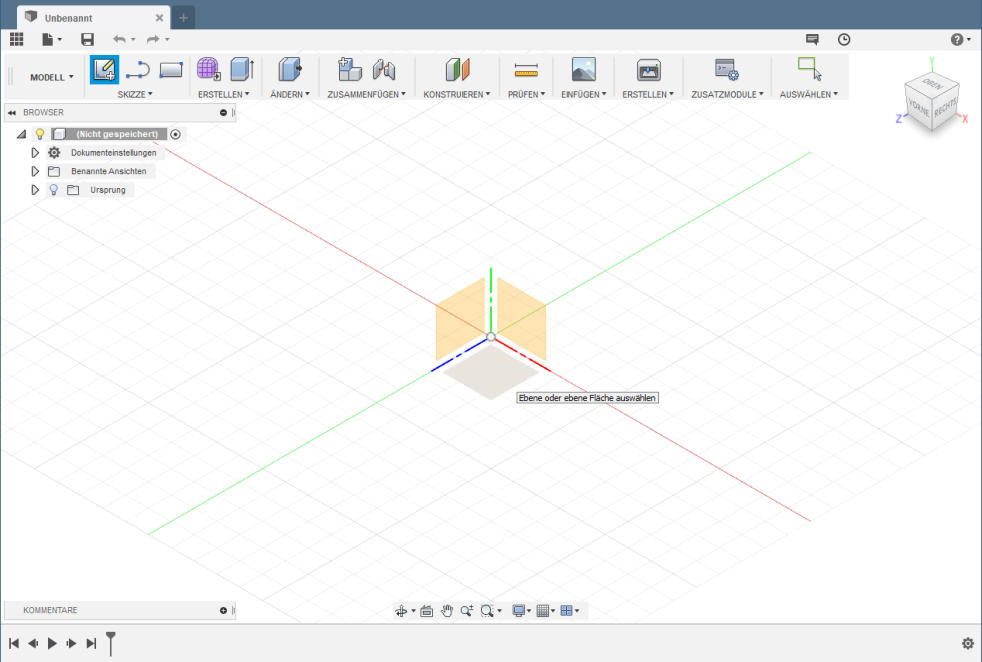This screenshot has width=982, height=662.
Task: Close the Unbenannt tab
Action: click(x=159, y=18)
